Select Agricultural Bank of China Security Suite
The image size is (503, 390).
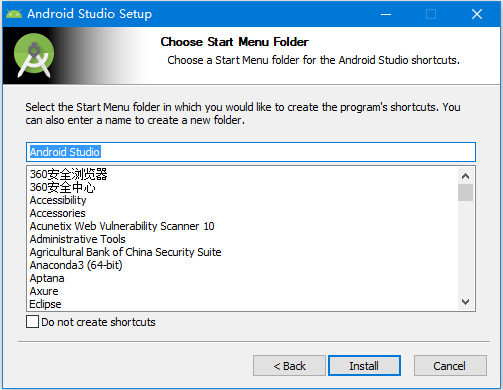tap(125, 252)
